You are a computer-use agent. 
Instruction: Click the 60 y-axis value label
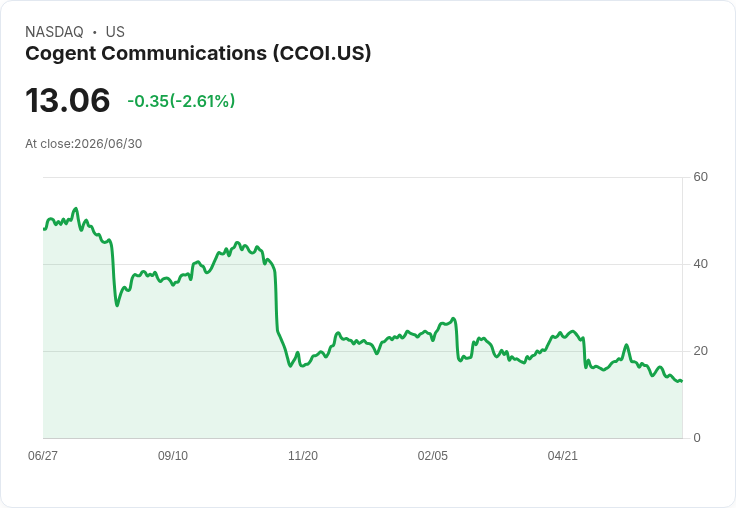[x=700, y=177]
